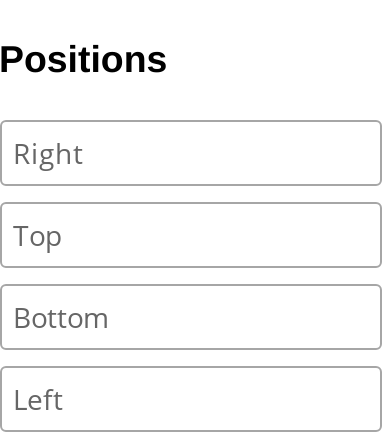
Task: Place cursor in the Right text box
Action: [x=191, y=153]
